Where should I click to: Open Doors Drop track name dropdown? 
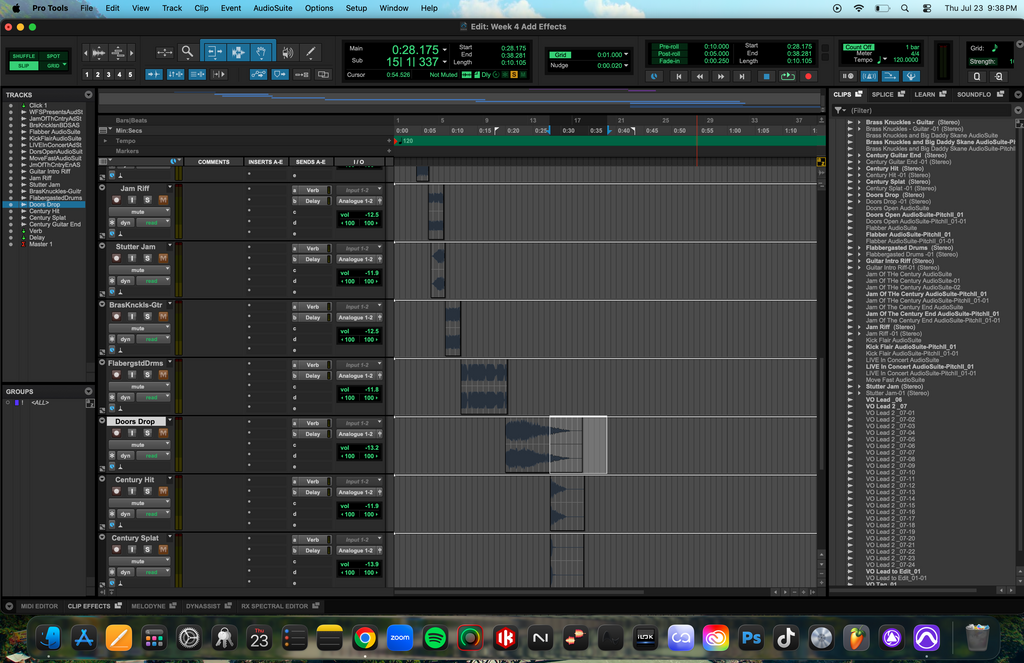pyautogui.click(x=170, y=421)
